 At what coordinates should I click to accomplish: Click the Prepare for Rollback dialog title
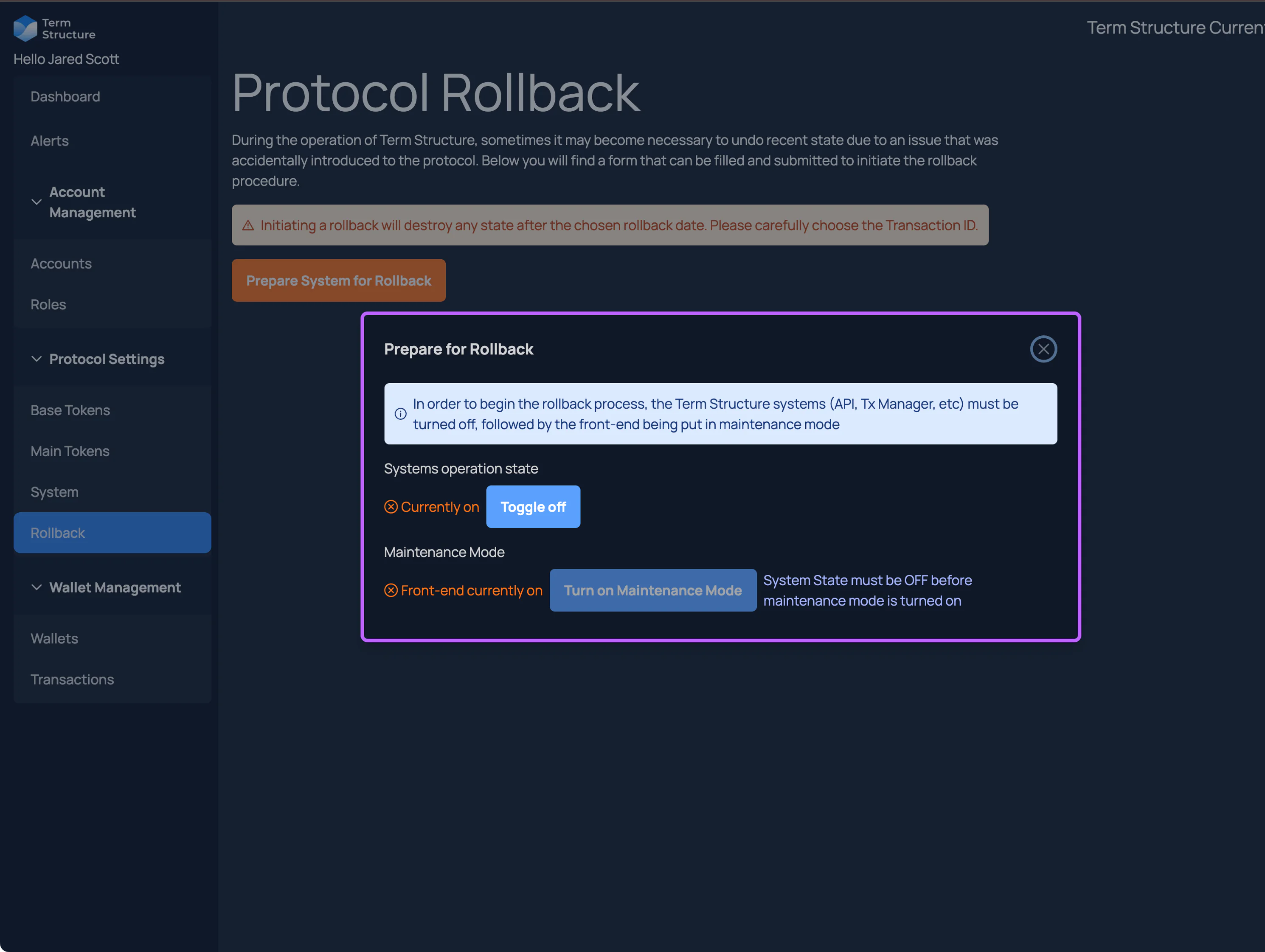(458, 349)
